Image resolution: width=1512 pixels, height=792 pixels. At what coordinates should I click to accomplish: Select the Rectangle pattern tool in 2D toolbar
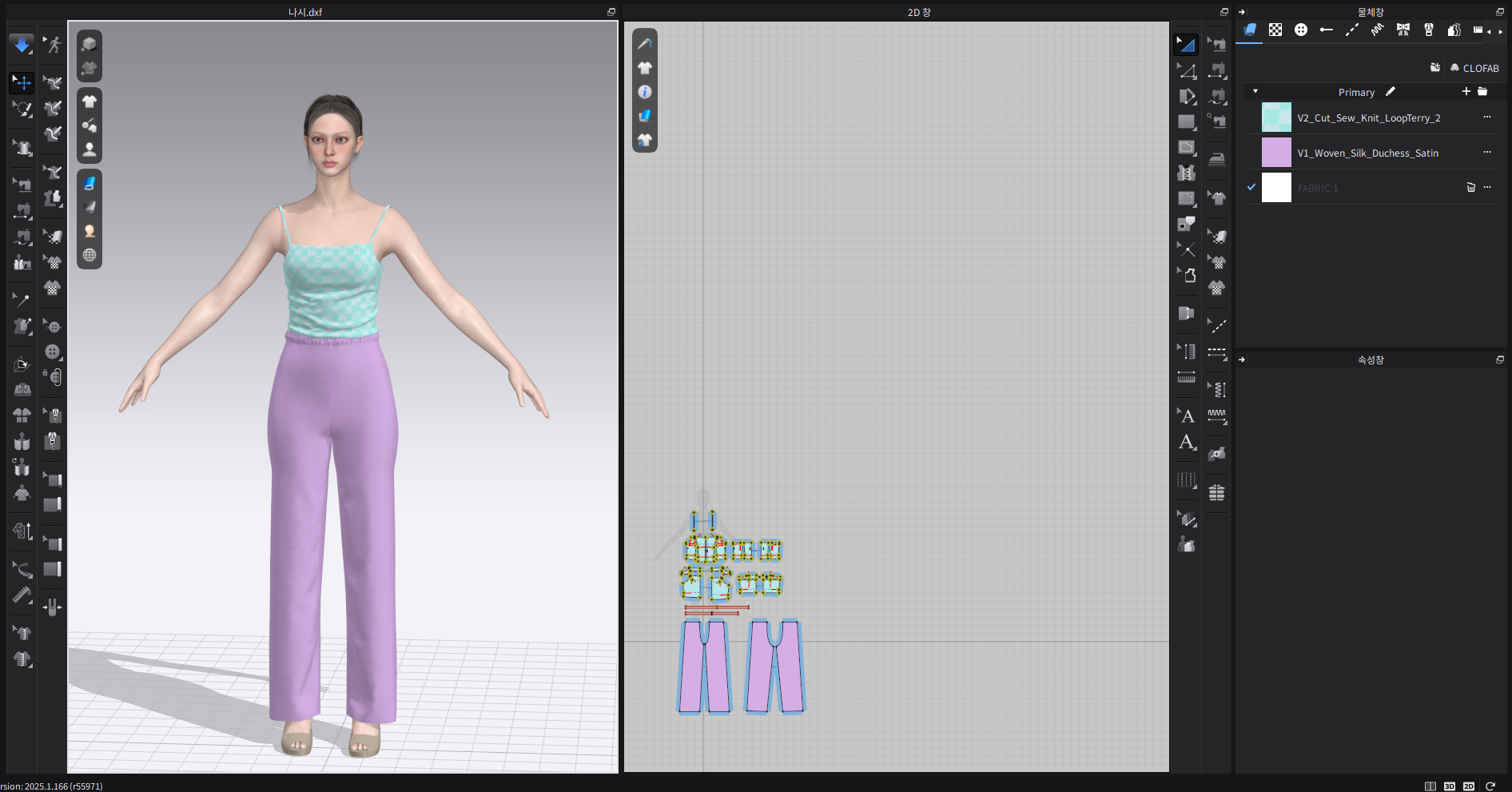point(1187,121)
